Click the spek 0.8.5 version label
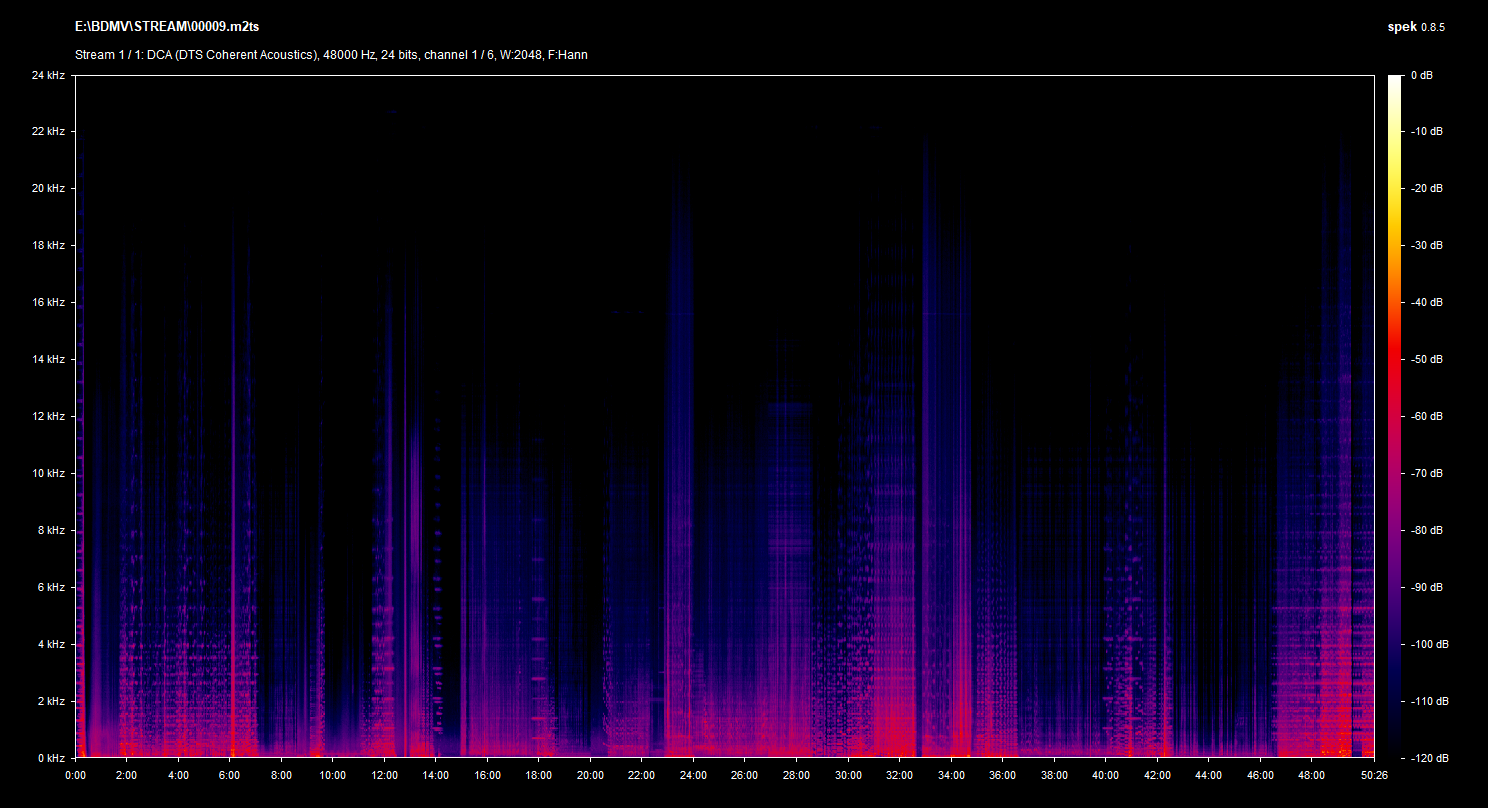 (1416, 27)
